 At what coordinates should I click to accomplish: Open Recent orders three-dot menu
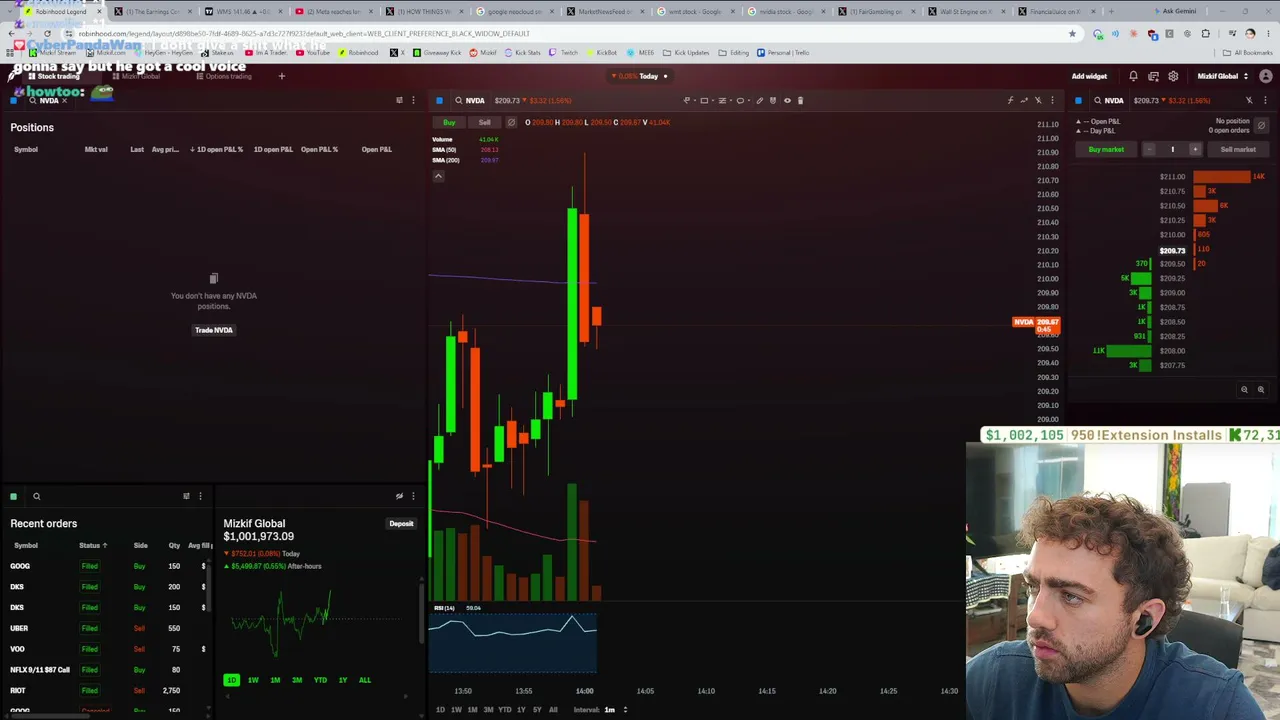[200, 496]
